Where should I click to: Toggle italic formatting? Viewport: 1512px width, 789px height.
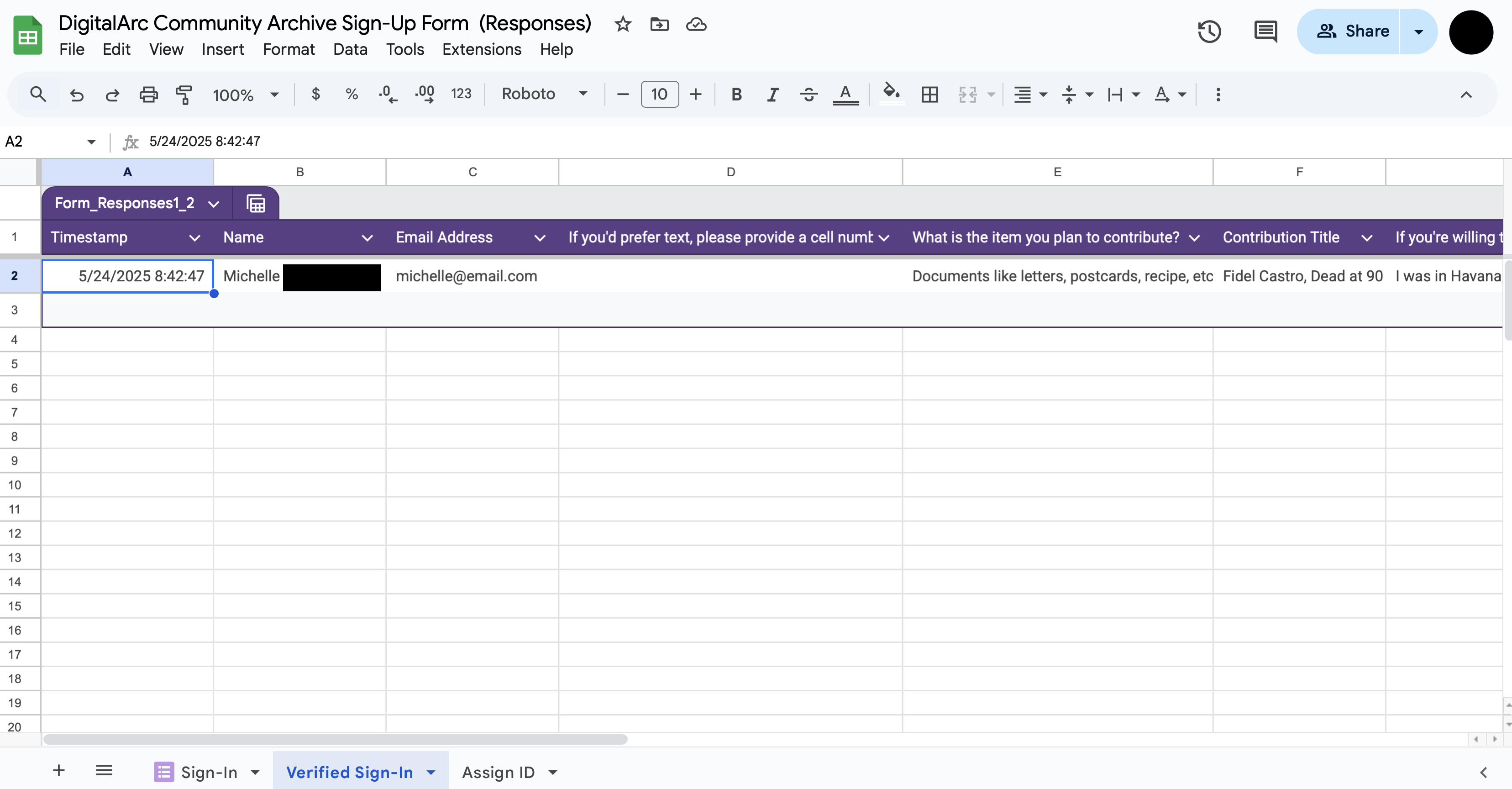coord(772,94)
